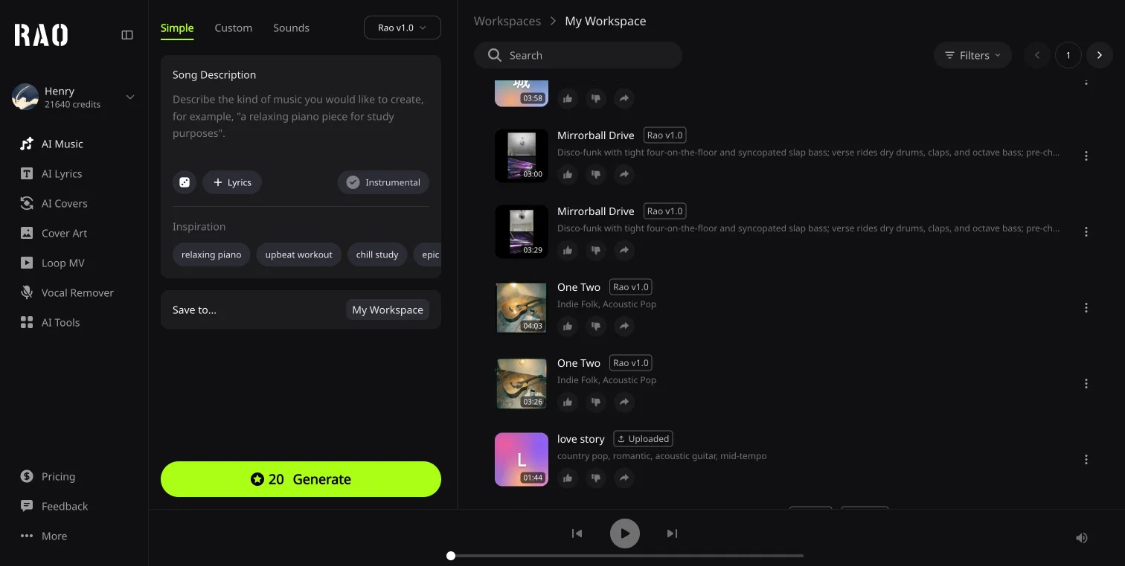Open the Rao v1.0 model dropdown
Image resolution: width=1125 pixels, height=566 pixels.
pos(402,28)
